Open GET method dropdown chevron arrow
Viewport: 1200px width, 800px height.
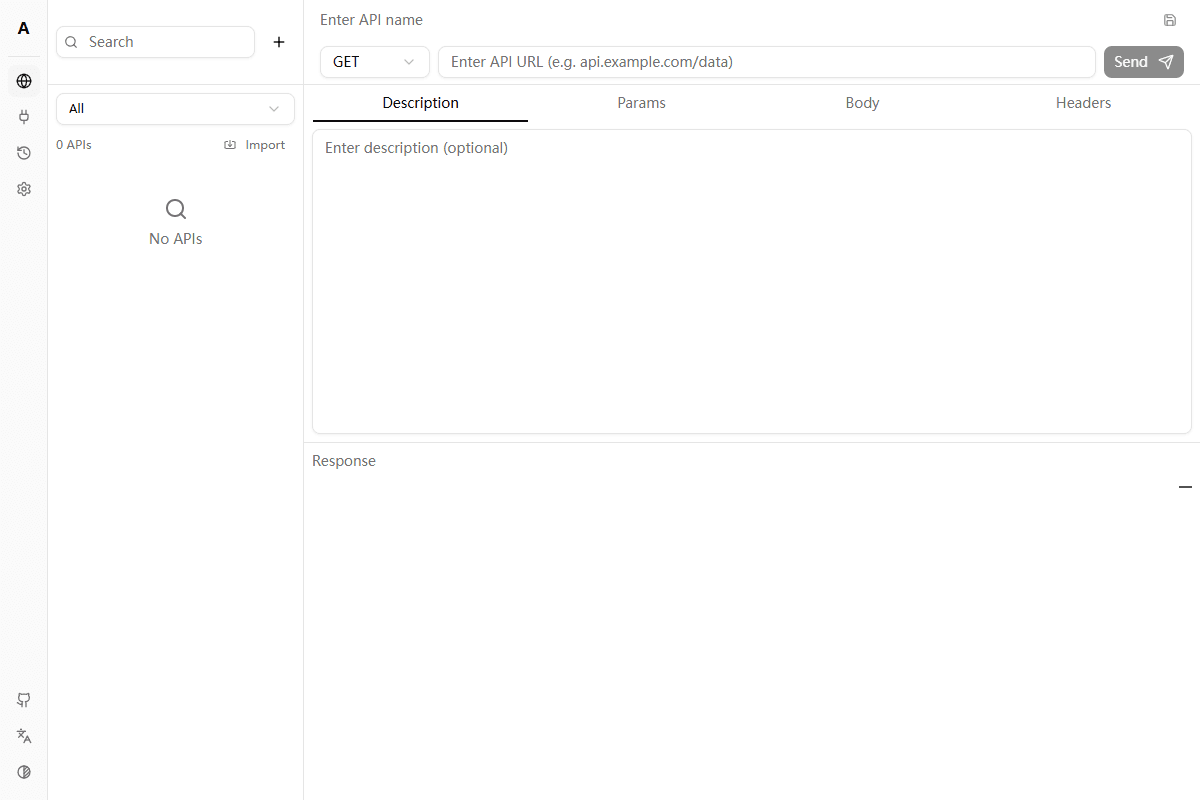[x=408, y=61]
